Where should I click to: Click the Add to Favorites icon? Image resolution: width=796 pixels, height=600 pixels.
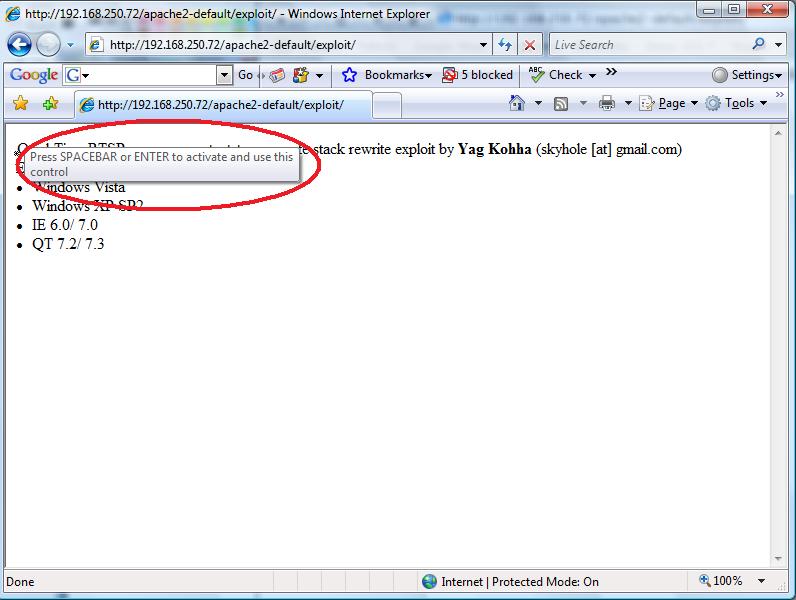(50, 104)
